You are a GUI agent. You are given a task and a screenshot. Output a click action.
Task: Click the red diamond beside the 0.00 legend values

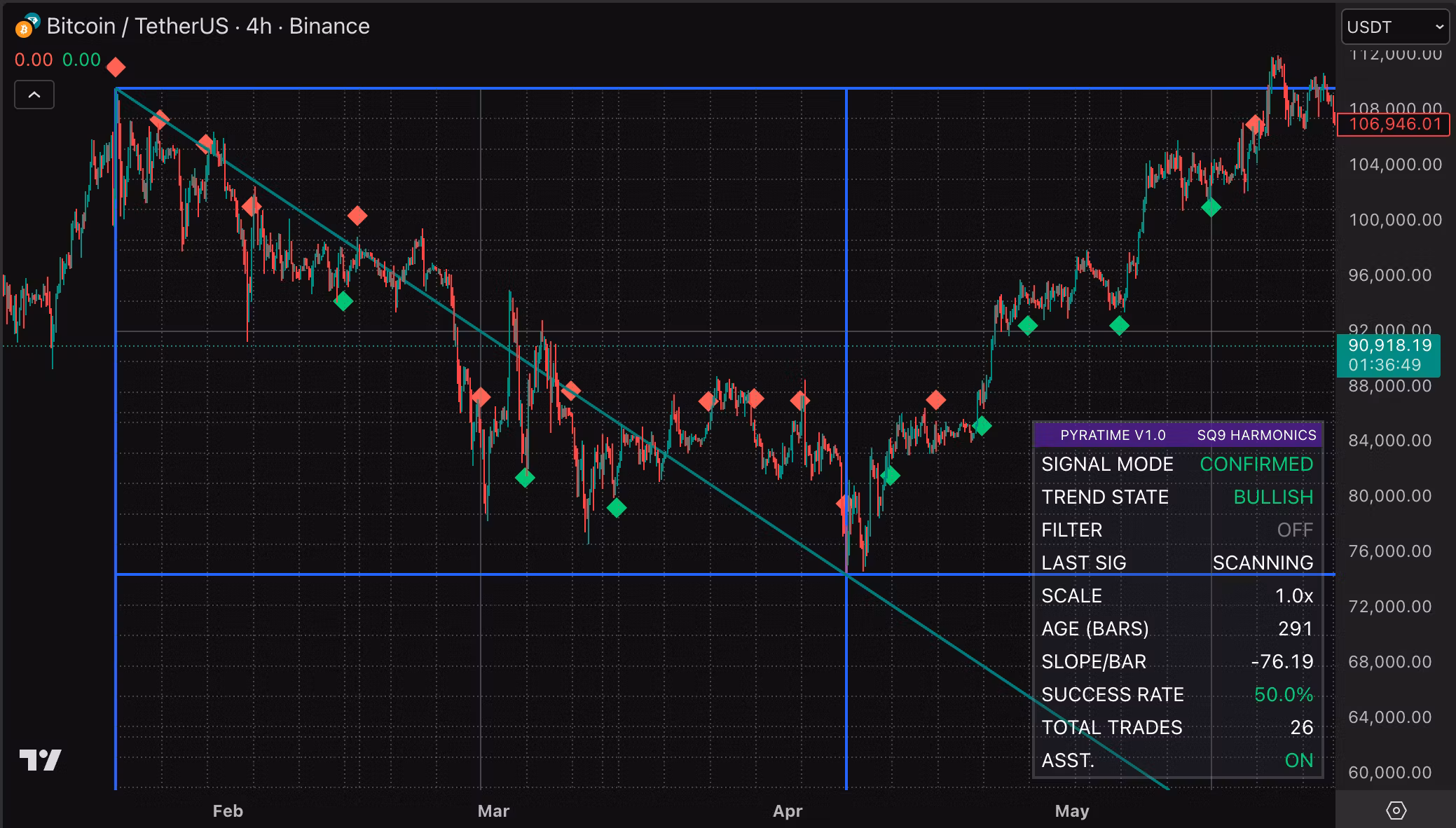click(116, 67)
